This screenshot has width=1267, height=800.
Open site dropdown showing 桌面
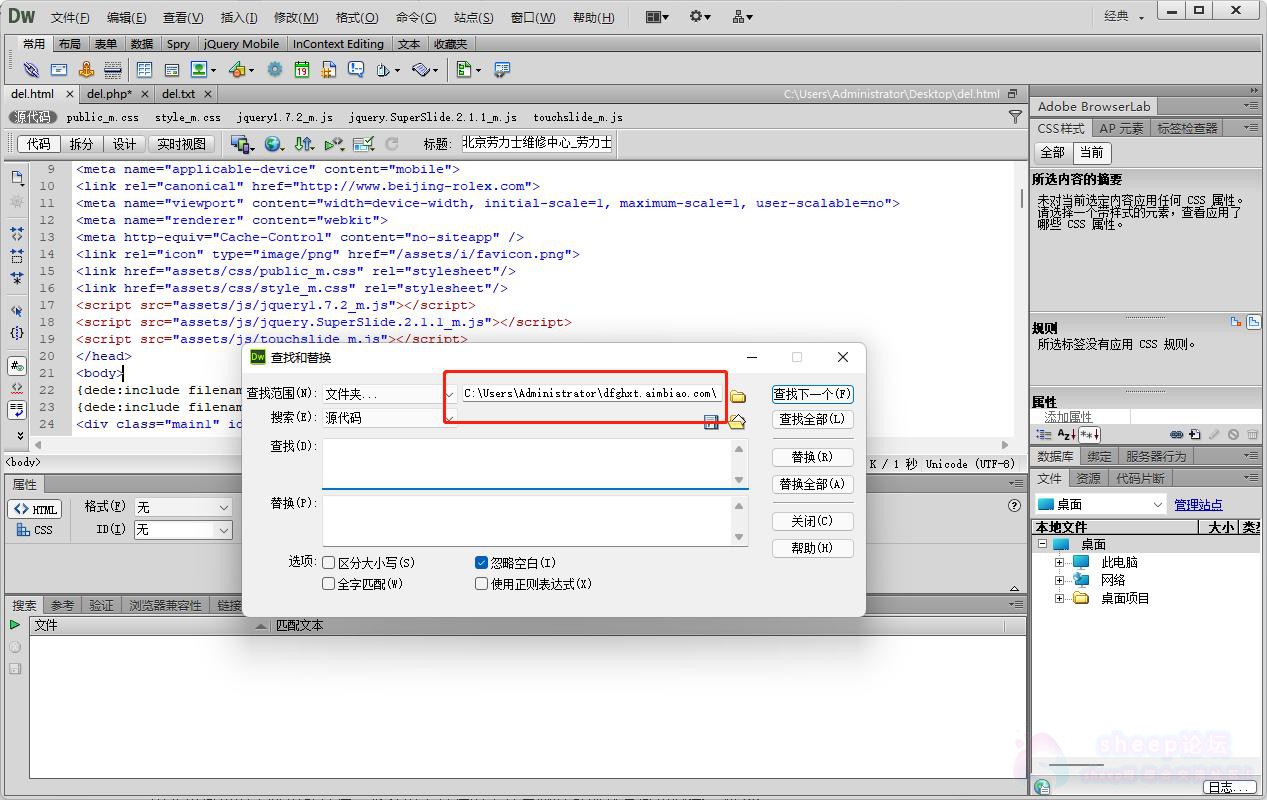pos(1101,505)
